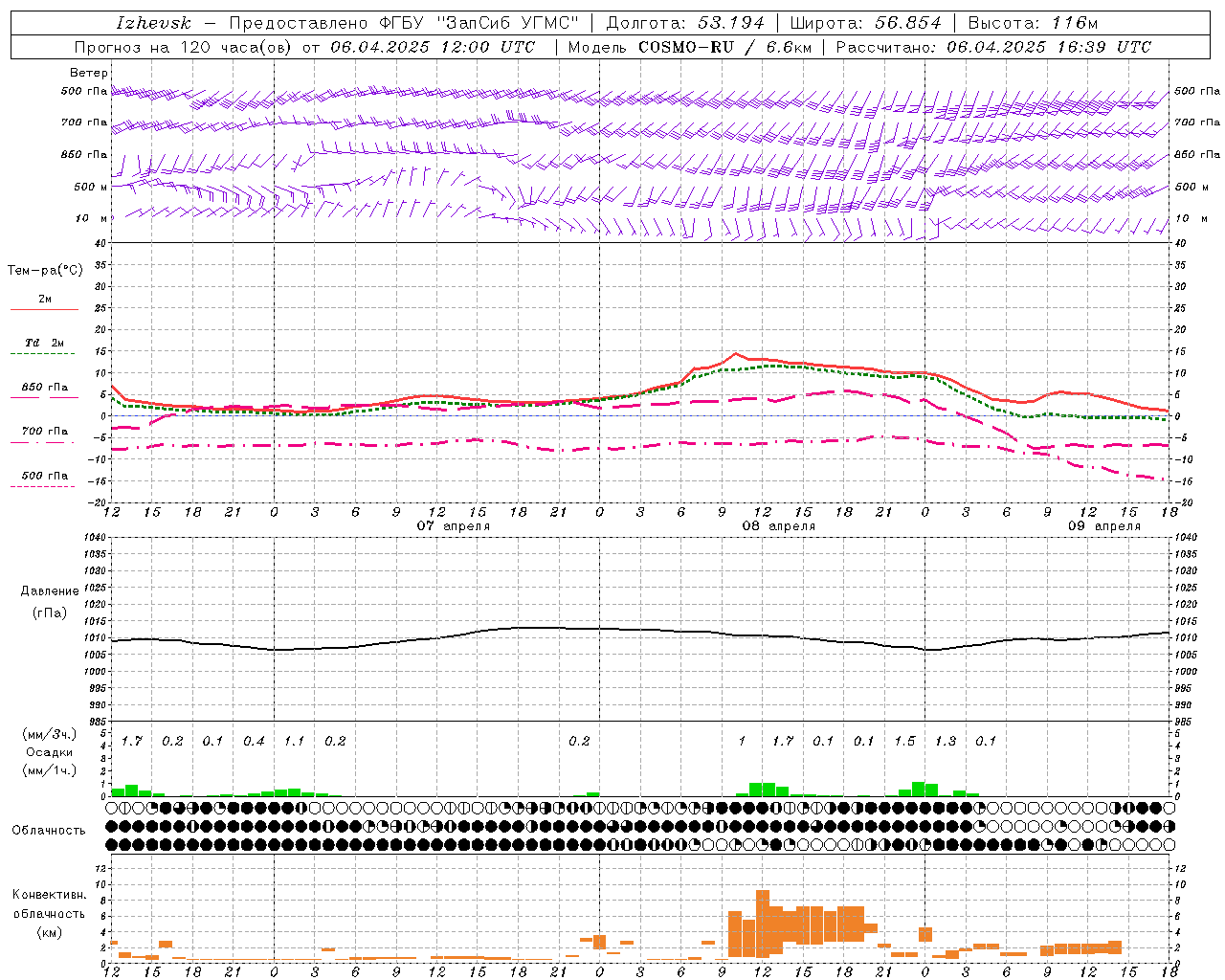
Task: Click the 500 гПа label in temperature legend
Action: 45,476
